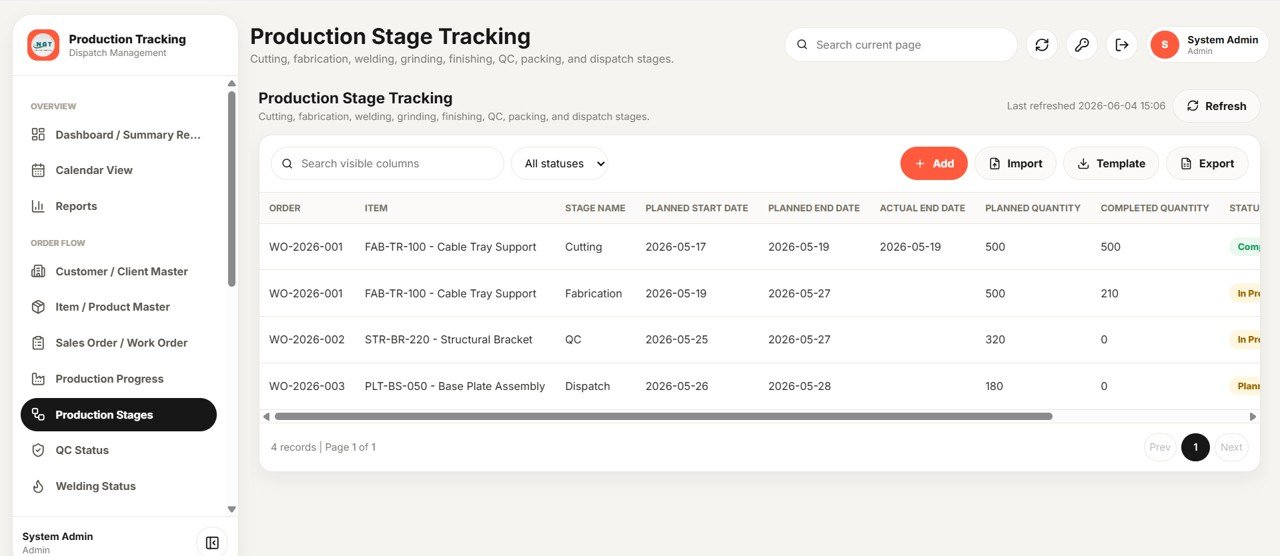
Task: Click the sidebar scroll down arrow
Action: click(232, 509)
